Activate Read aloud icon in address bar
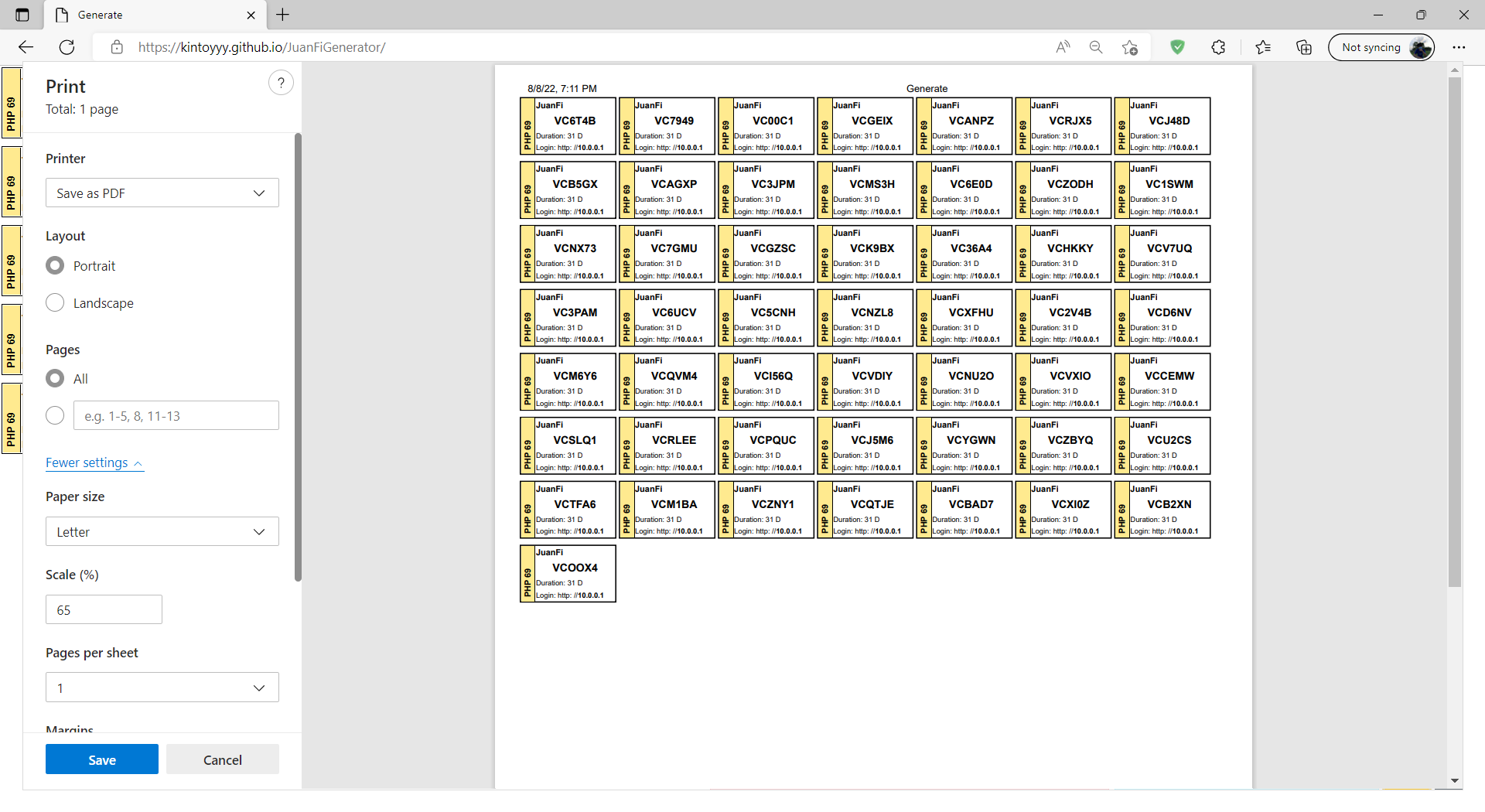Image resolution: width=1485 pixels, height=812 pixels. 1063,47
